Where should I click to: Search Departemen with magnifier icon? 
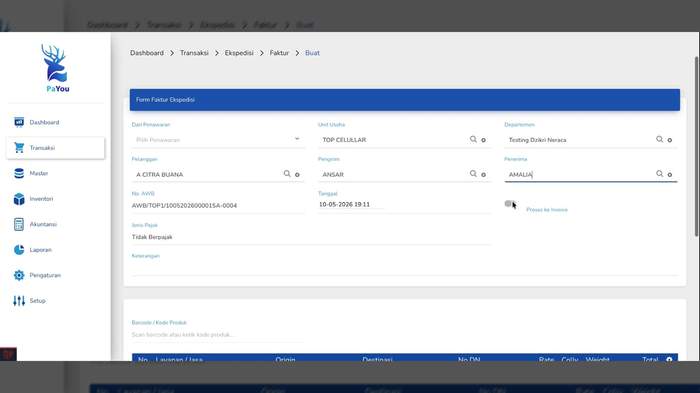point(659,139)
